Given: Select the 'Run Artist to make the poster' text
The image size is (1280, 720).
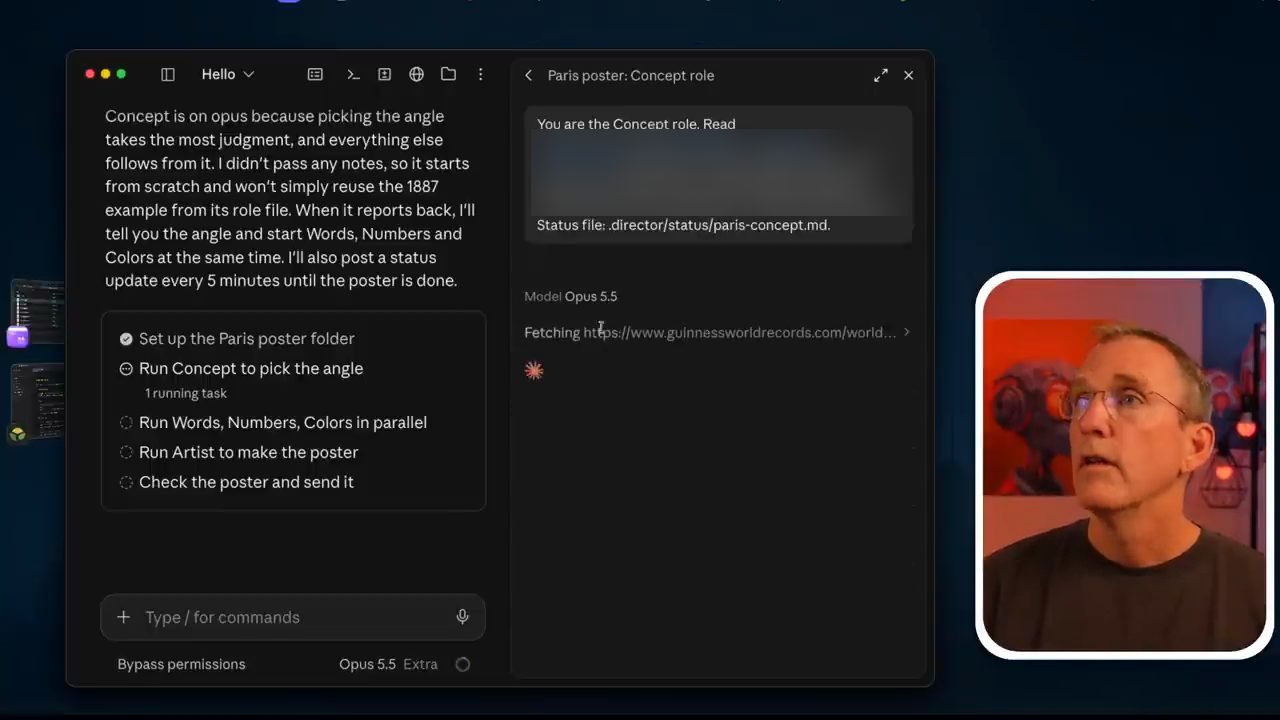Looking at the screenshot, I should click(249, 453).
